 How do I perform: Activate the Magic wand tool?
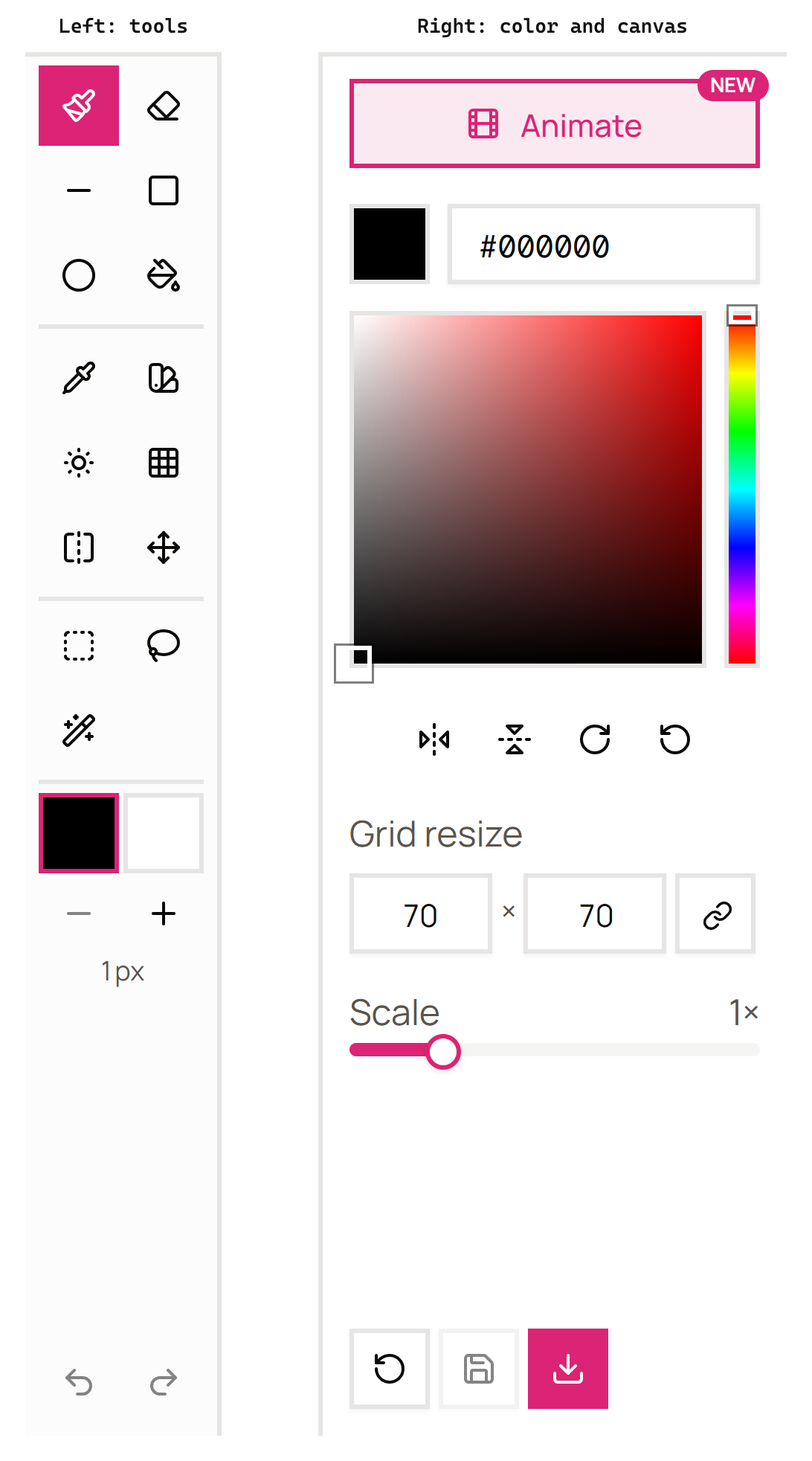79,730
